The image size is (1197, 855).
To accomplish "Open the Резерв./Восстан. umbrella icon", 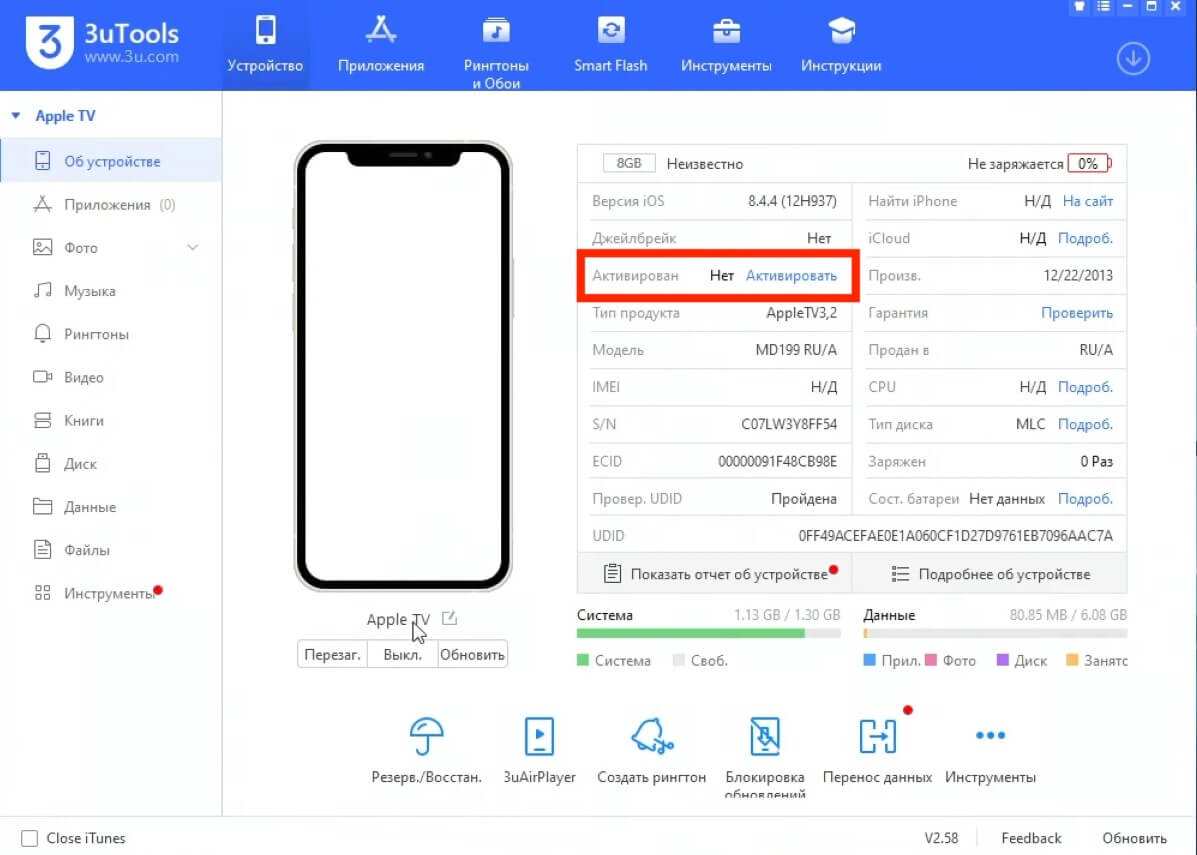I will click(x=427, y=737).
